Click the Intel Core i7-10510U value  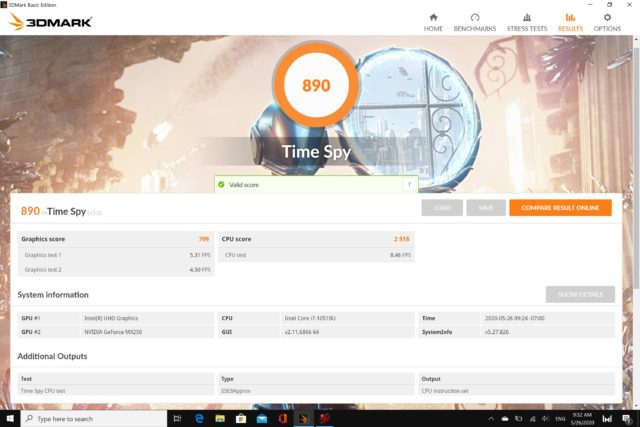(310, 318)
